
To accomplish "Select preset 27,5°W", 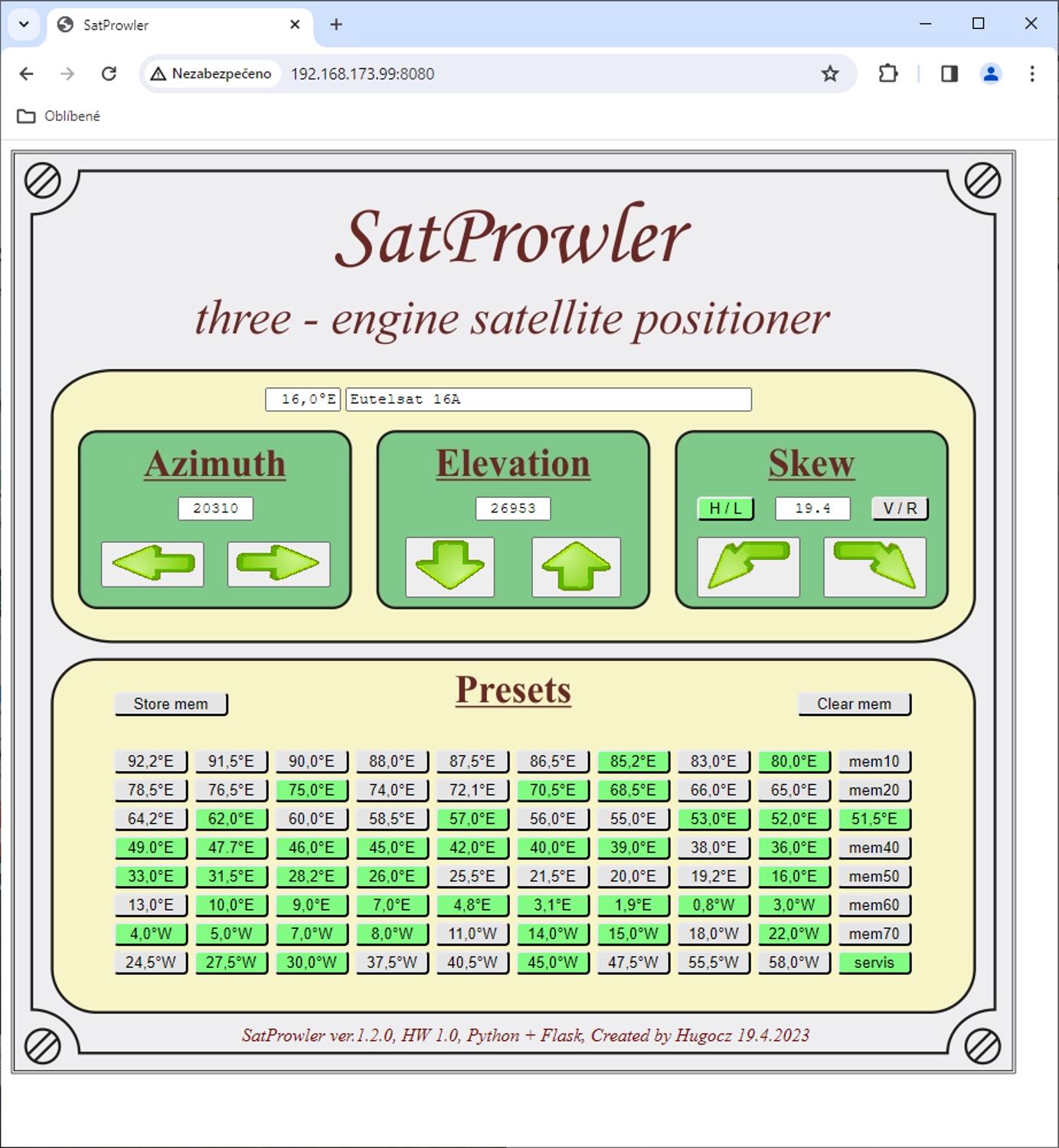I will tap(231, 963).
